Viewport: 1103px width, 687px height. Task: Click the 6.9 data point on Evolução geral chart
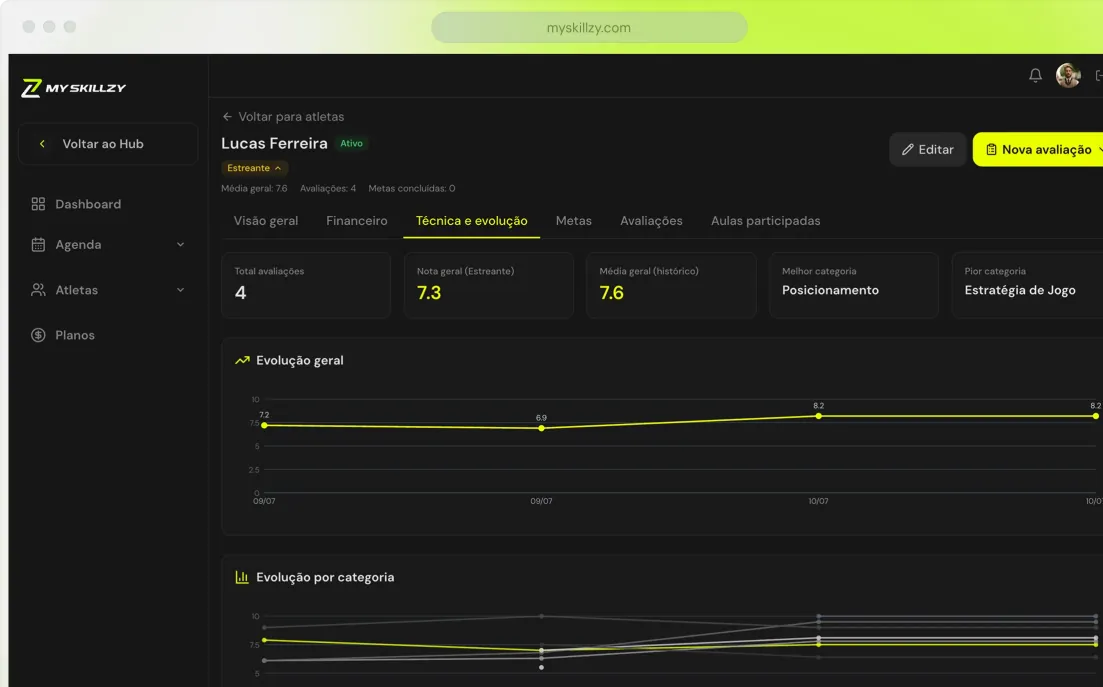point(541,428)
